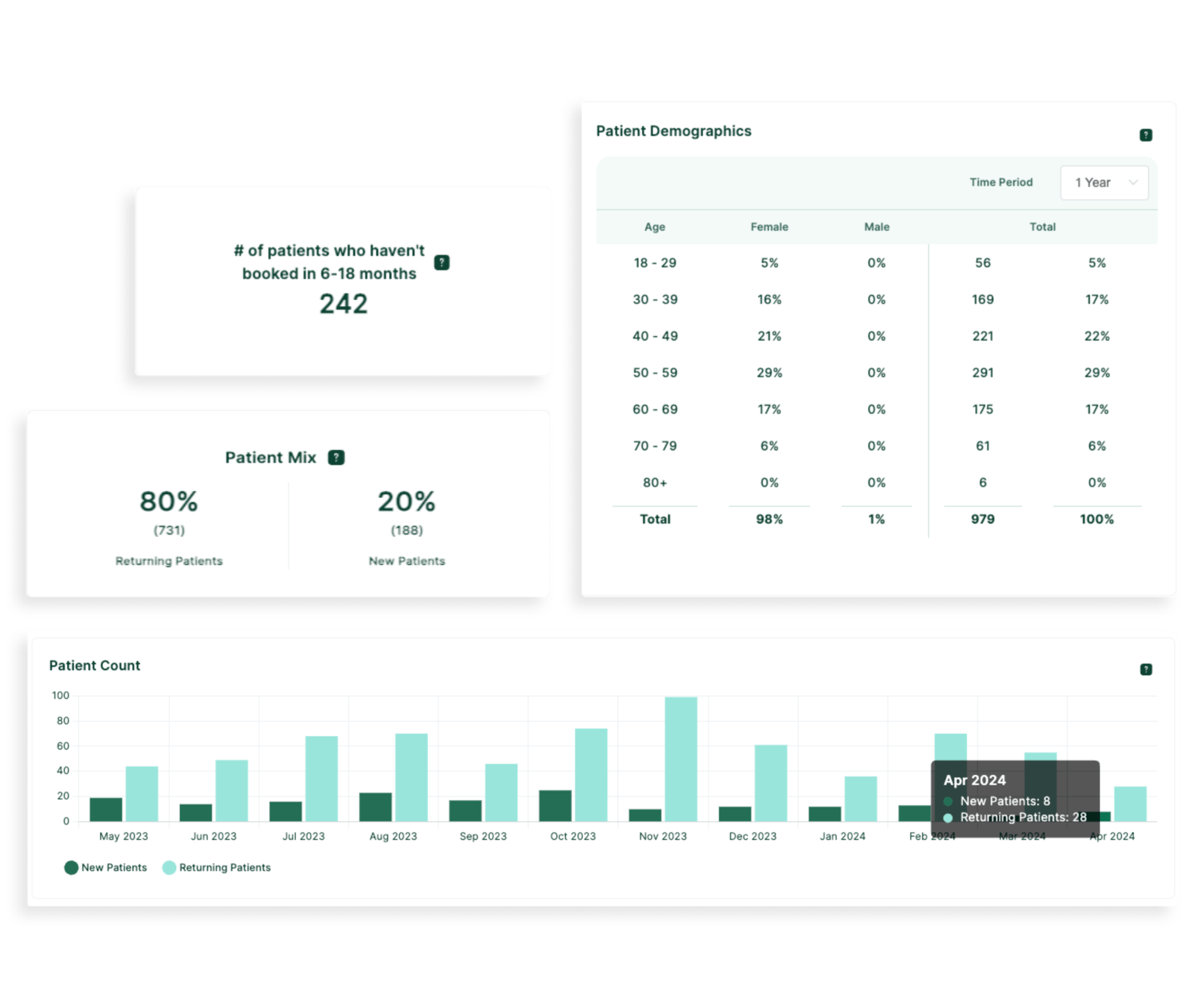The width and height of the screenshot is (1204, 1005).
Task: Click the Sep 2023 axis label
Action: pyautogui.click(x=483, y=837)
